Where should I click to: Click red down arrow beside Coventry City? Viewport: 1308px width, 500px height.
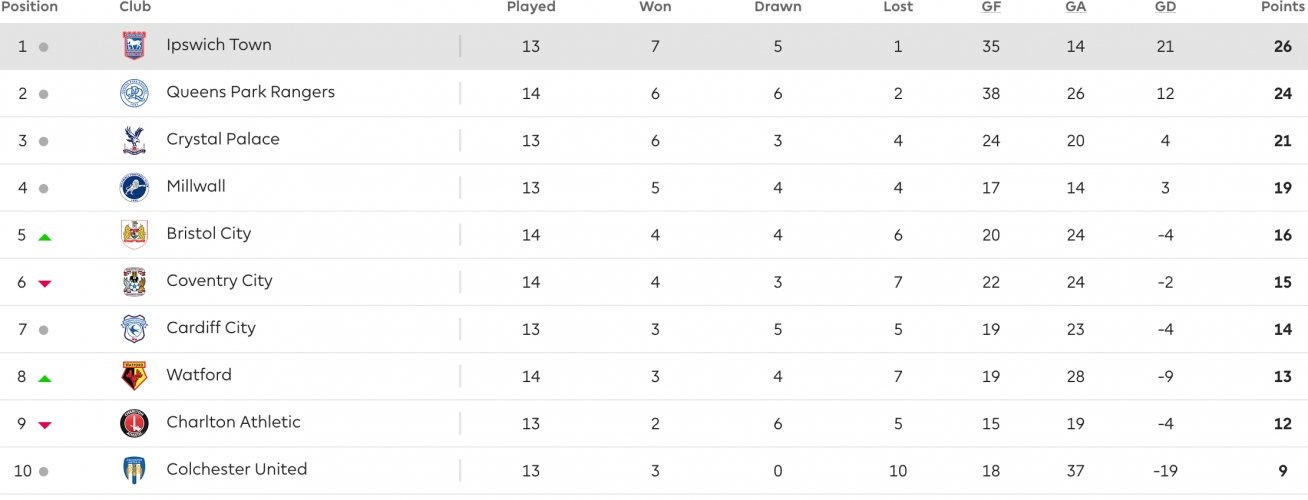pos(44,284)
